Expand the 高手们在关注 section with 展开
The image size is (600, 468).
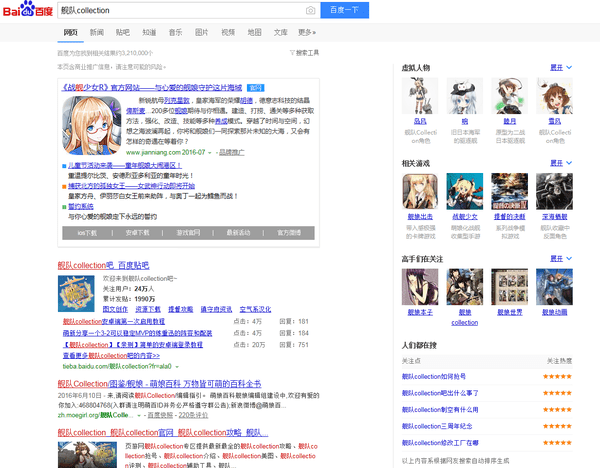pyautogui.click(x=561, y=259)
